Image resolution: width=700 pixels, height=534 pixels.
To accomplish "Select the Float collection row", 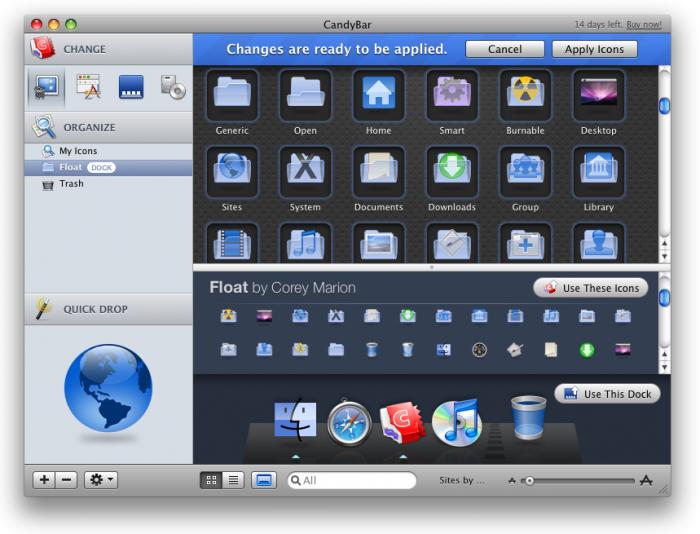I will click(x=108, y=167).
